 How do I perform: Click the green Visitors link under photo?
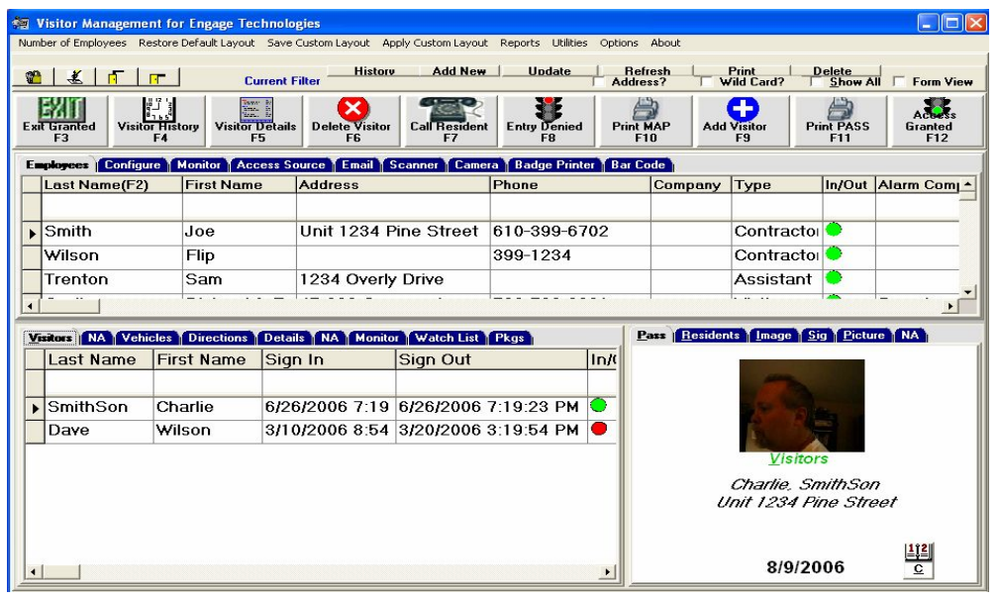[798, 458]
